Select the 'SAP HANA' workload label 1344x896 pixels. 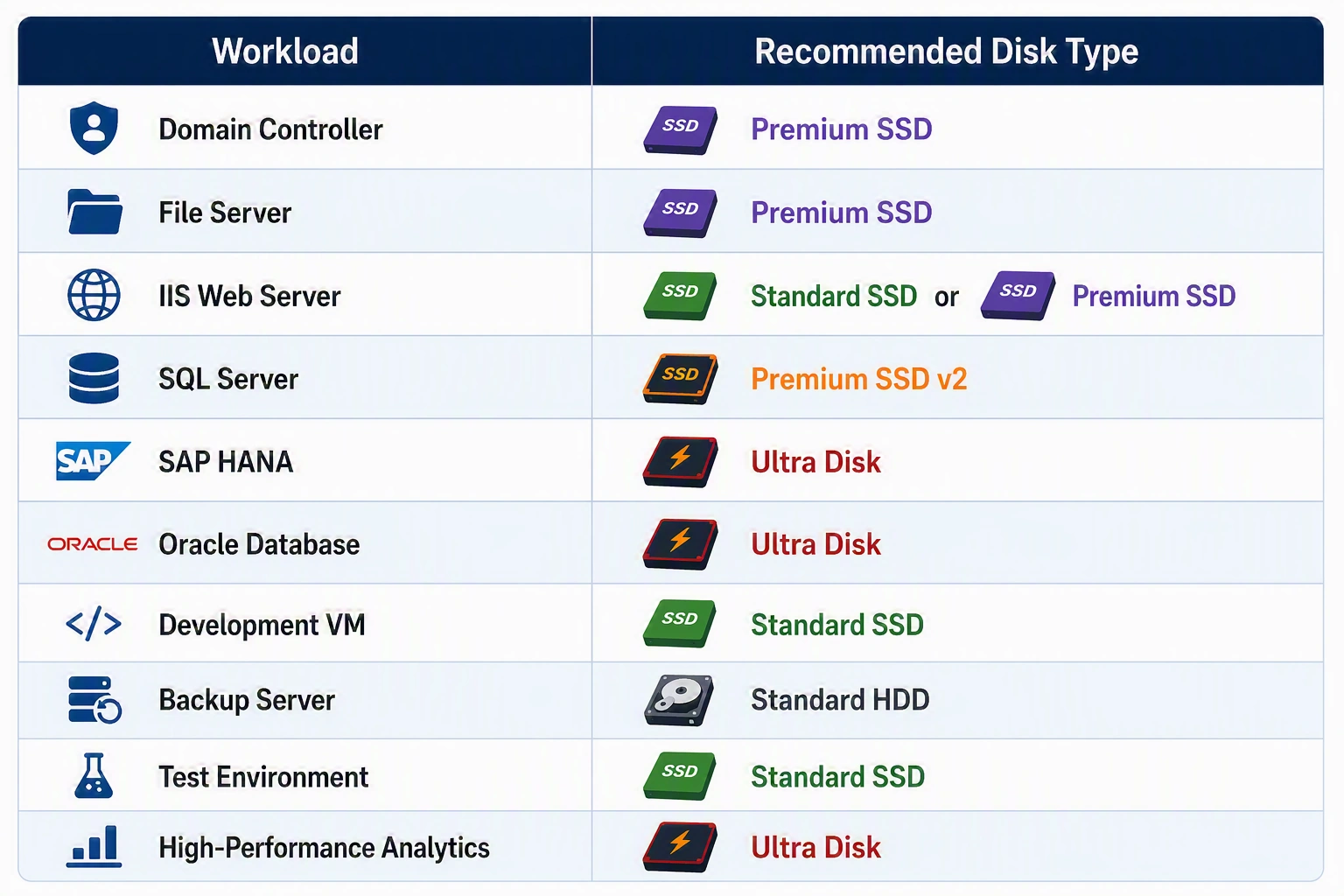[226, 462]
